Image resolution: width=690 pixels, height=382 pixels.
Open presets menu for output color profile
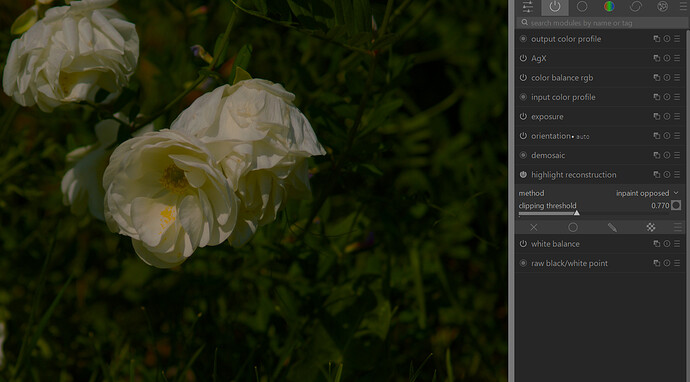677,39
